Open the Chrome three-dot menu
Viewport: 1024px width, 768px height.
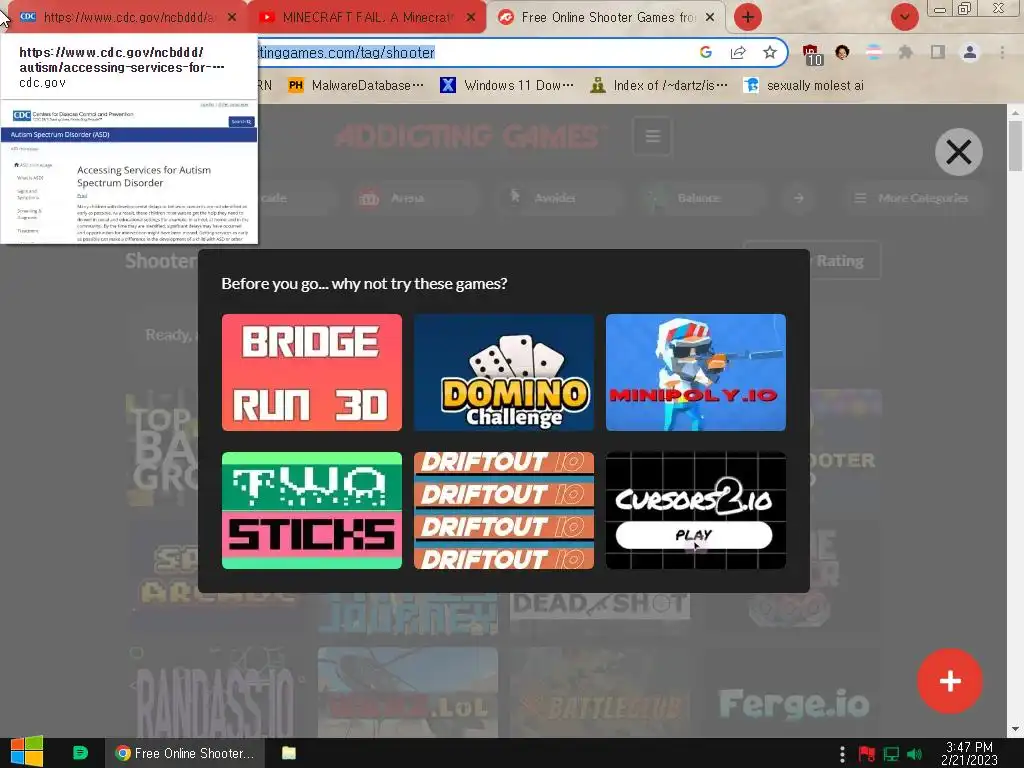point(1002,52)
